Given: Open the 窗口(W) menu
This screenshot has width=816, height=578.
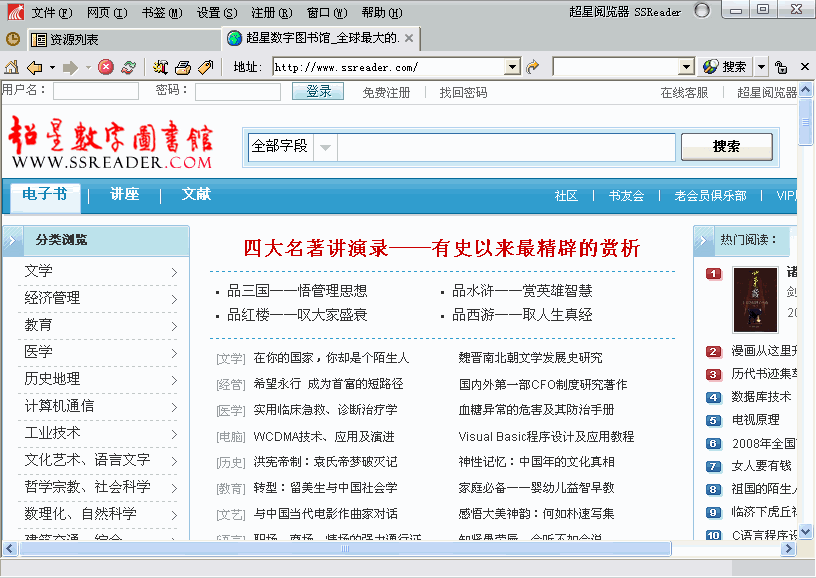Looking at the screenshot, I should point(327,12).
